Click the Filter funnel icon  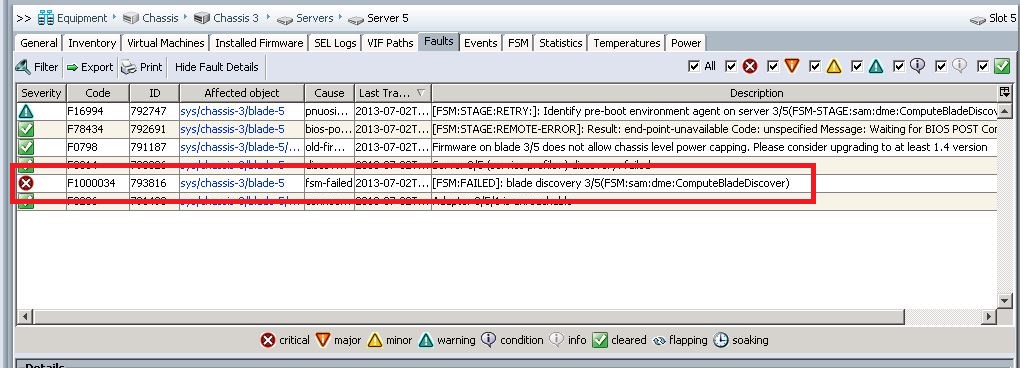[23, 67]
